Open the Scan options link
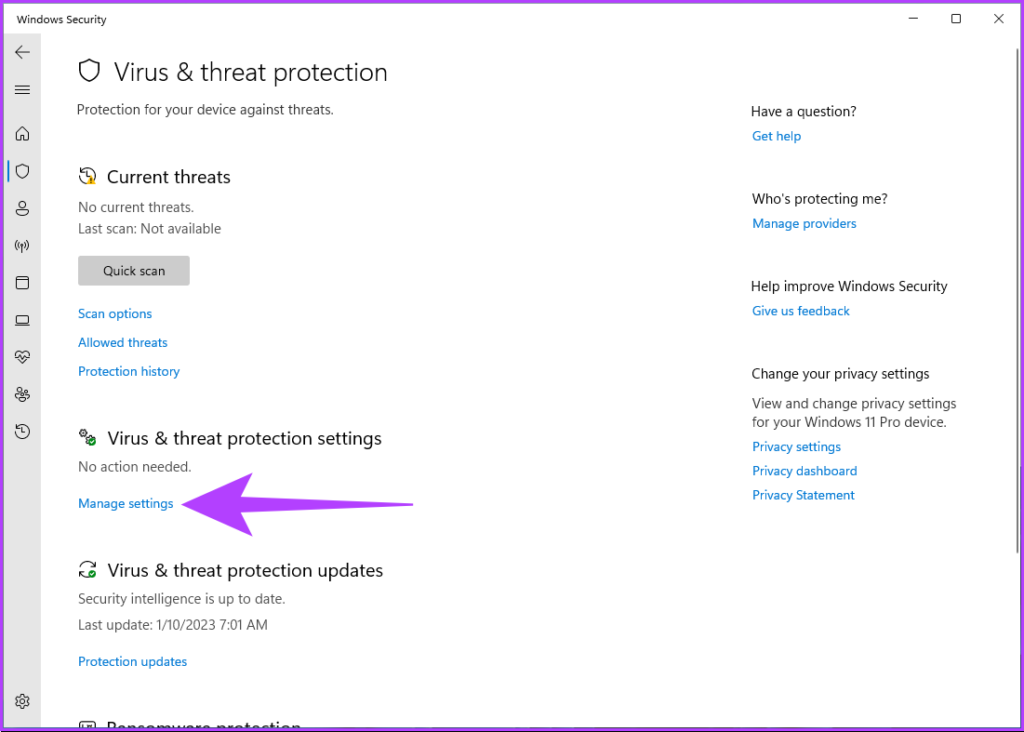Screen dimensions: 1024x732 [115, 314]
